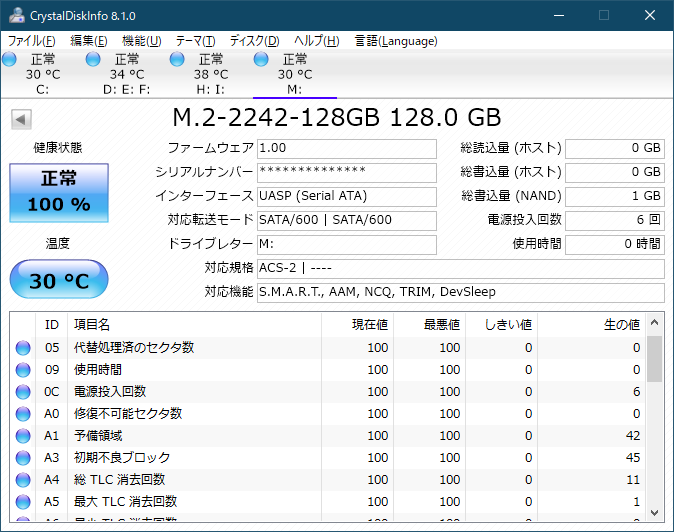Open the 機能(U) menu

[x=141, y=41]
